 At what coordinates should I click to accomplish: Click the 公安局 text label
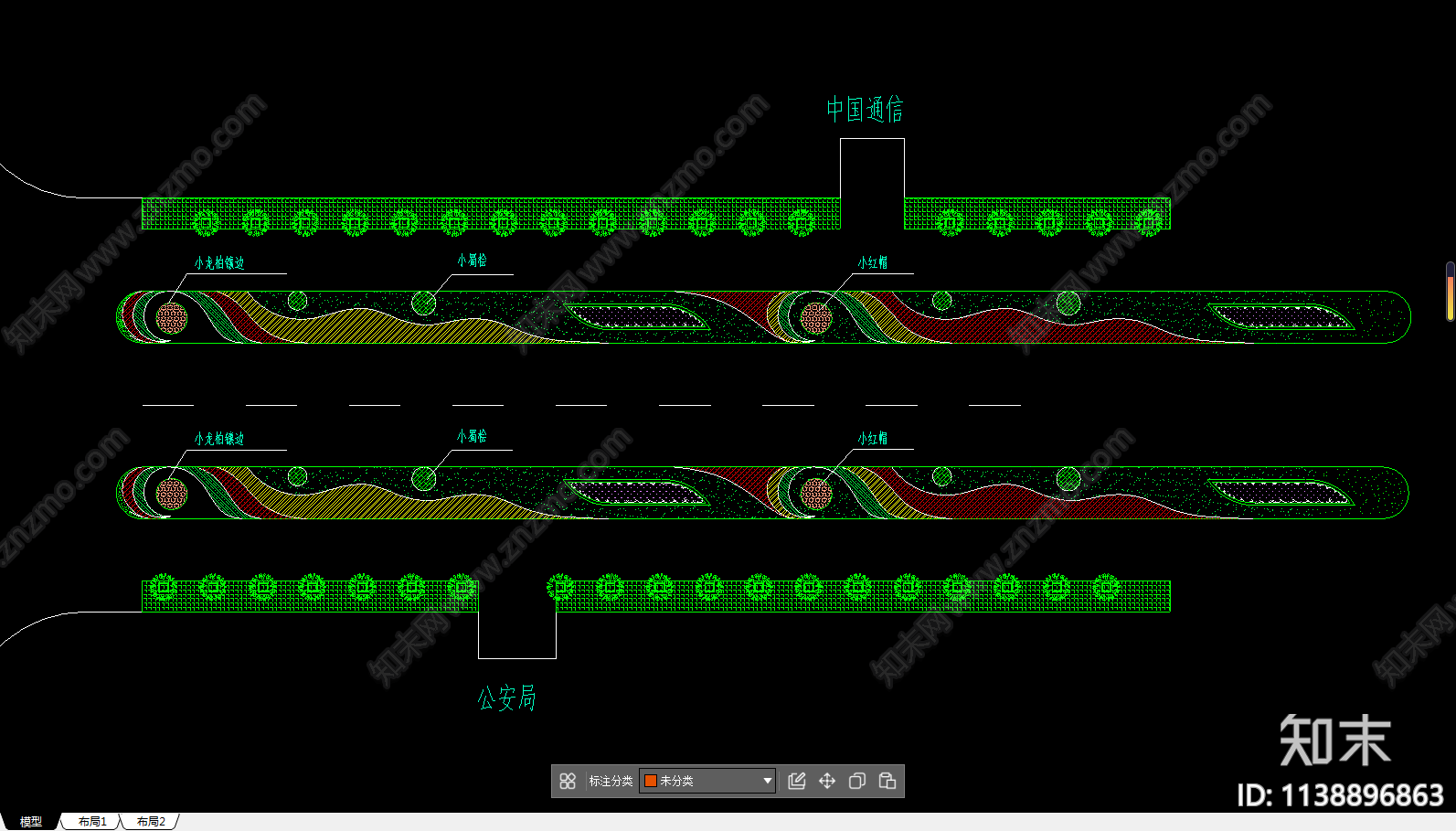click(506, 698)
